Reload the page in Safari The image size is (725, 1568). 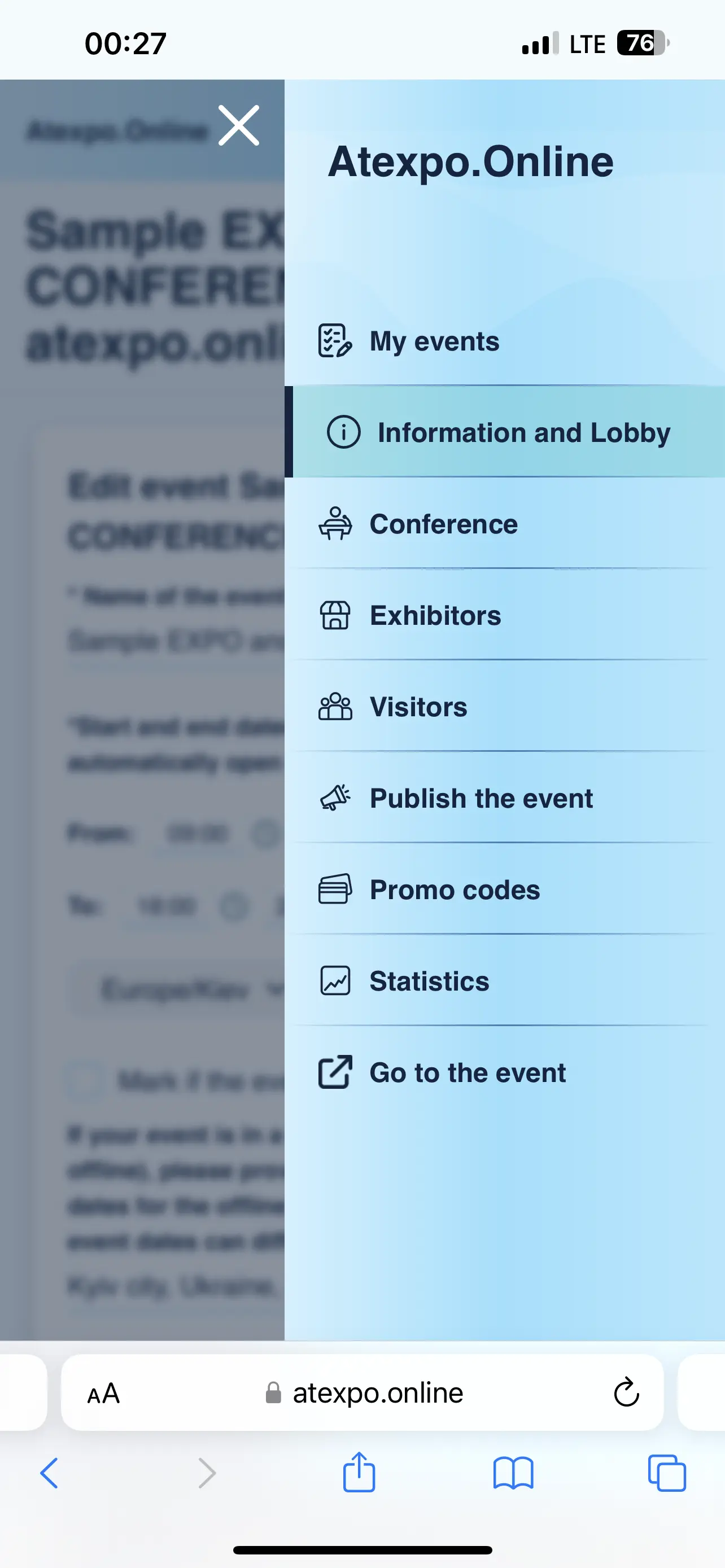point(626,1392)
